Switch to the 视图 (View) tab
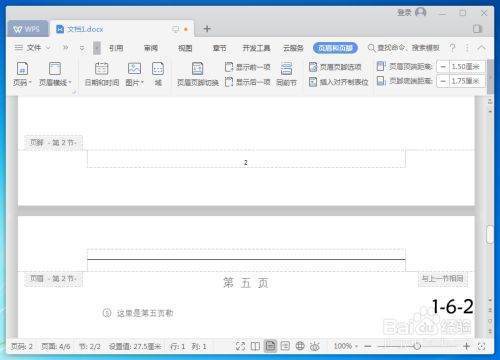Screen dimensions: 500x360 [185, 48]
